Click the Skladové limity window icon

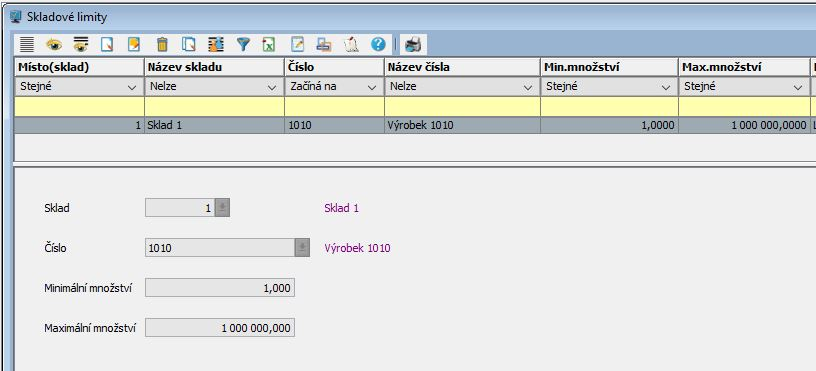click(16, 17)
